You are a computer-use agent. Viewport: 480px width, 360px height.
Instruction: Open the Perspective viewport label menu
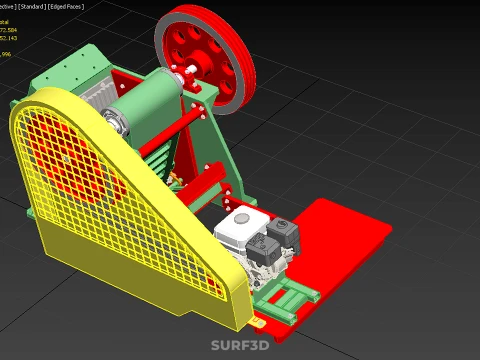(7, 7)
